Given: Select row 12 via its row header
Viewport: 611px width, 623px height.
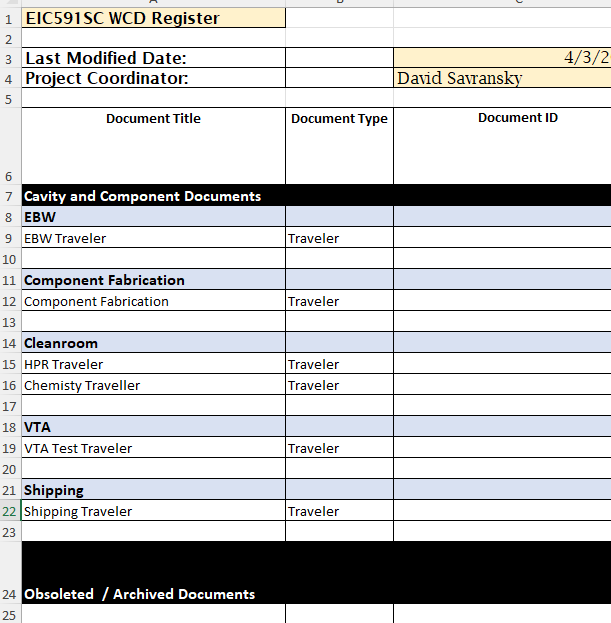Looking at the screenshot, I should (10, 301).
